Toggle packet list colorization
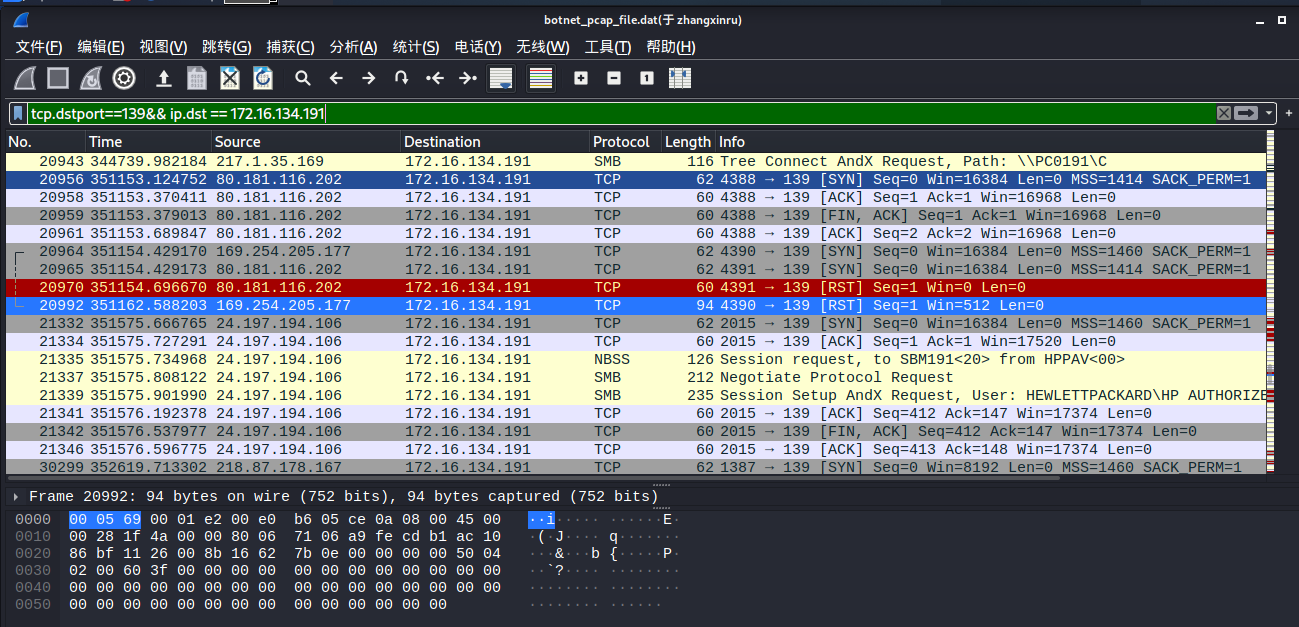Viewport: 1299px width, 627px height. click(541, 78)
